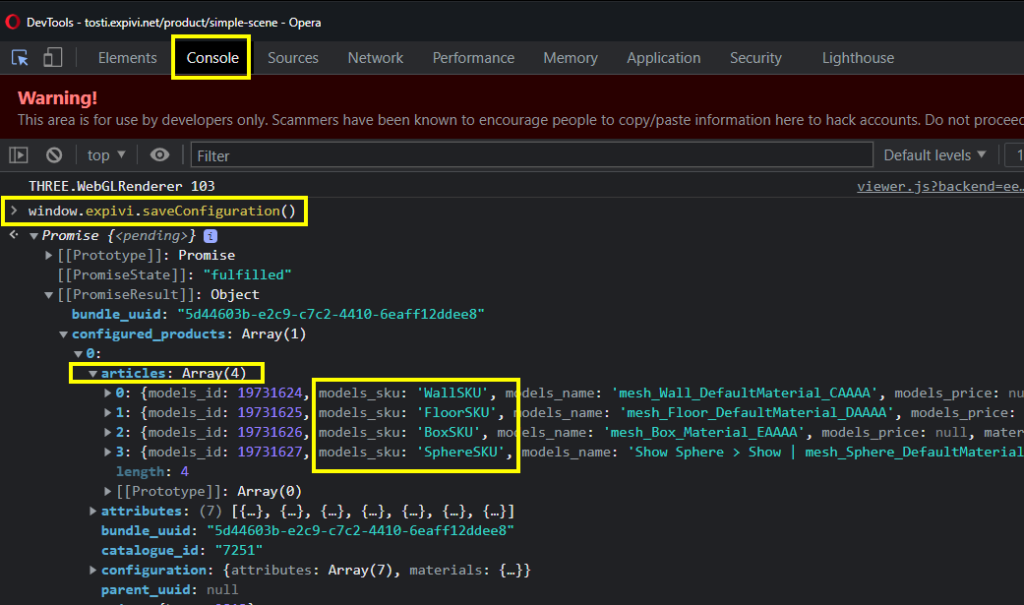The image size is (1024, 605).
Task: Open the Default levels dropdown
Action: (x=931, y=154)
